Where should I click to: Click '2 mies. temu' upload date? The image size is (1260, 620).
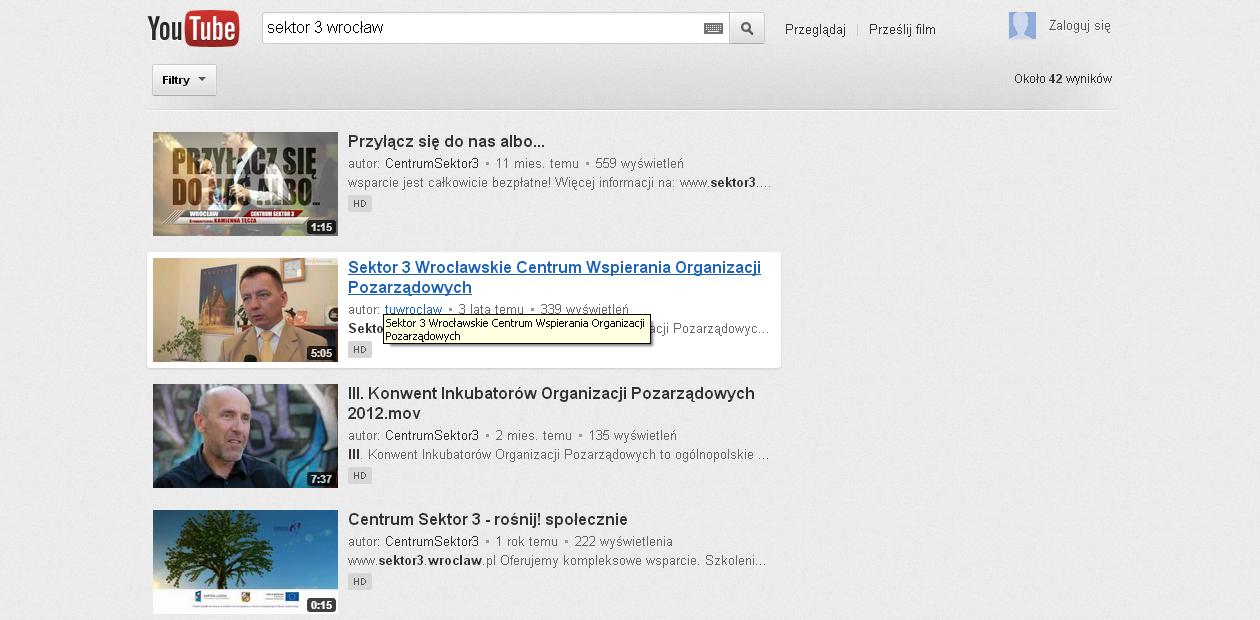[x=534, y=435]
